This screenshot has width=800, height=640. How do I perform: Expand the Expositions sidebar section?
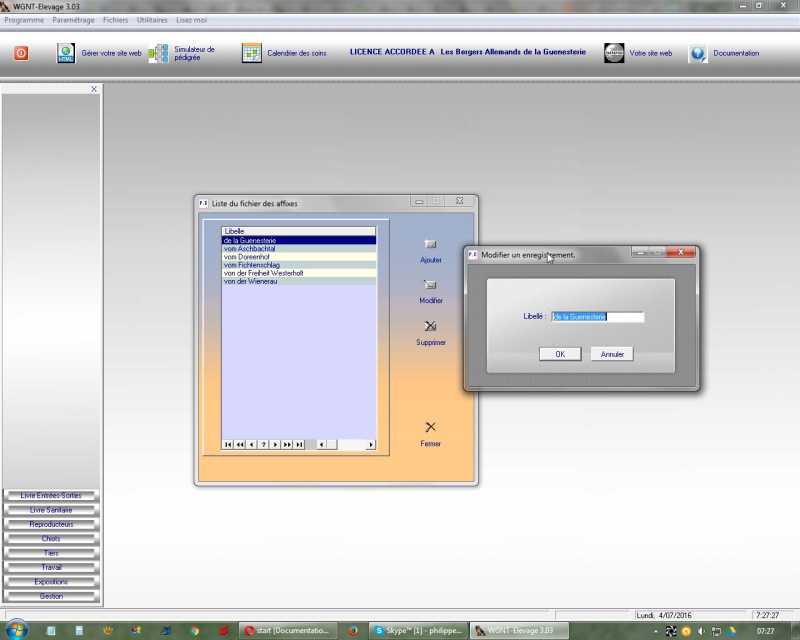pyautogui.click(x=51, y=582)
